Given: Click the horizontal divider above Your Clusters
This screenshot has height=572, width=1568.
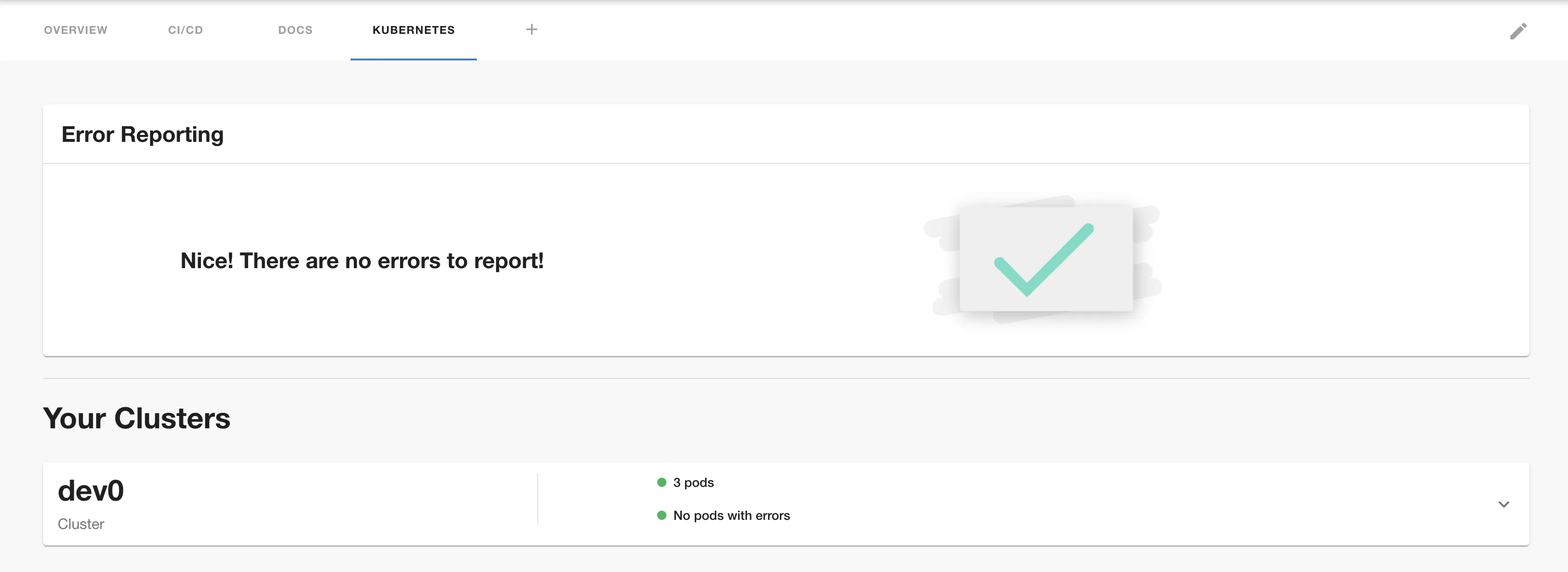Looking at the screenshot, I should 785,378.
